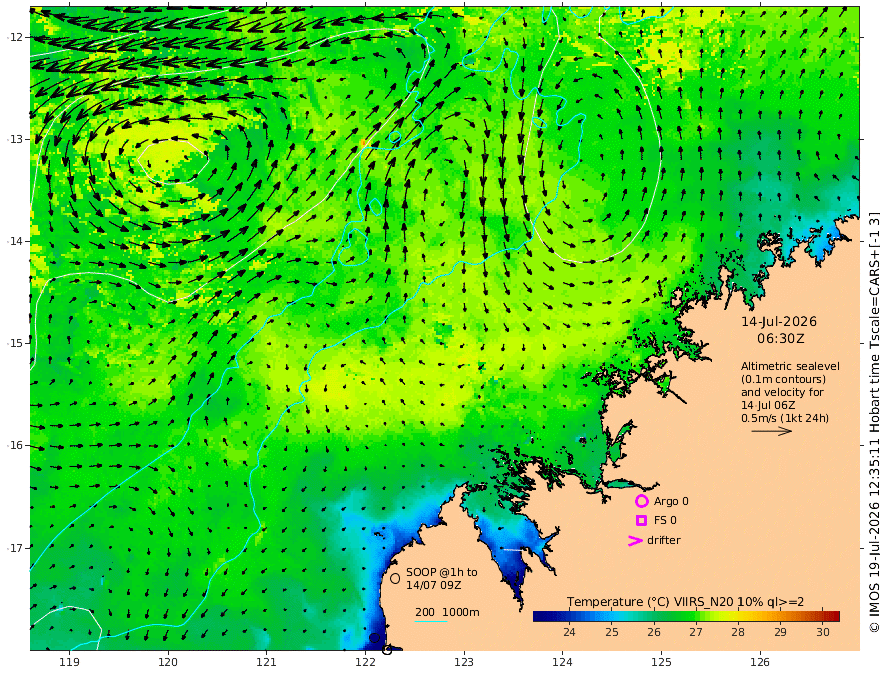
Task: Click longitude axis label 123
Action: coord(464,663)
